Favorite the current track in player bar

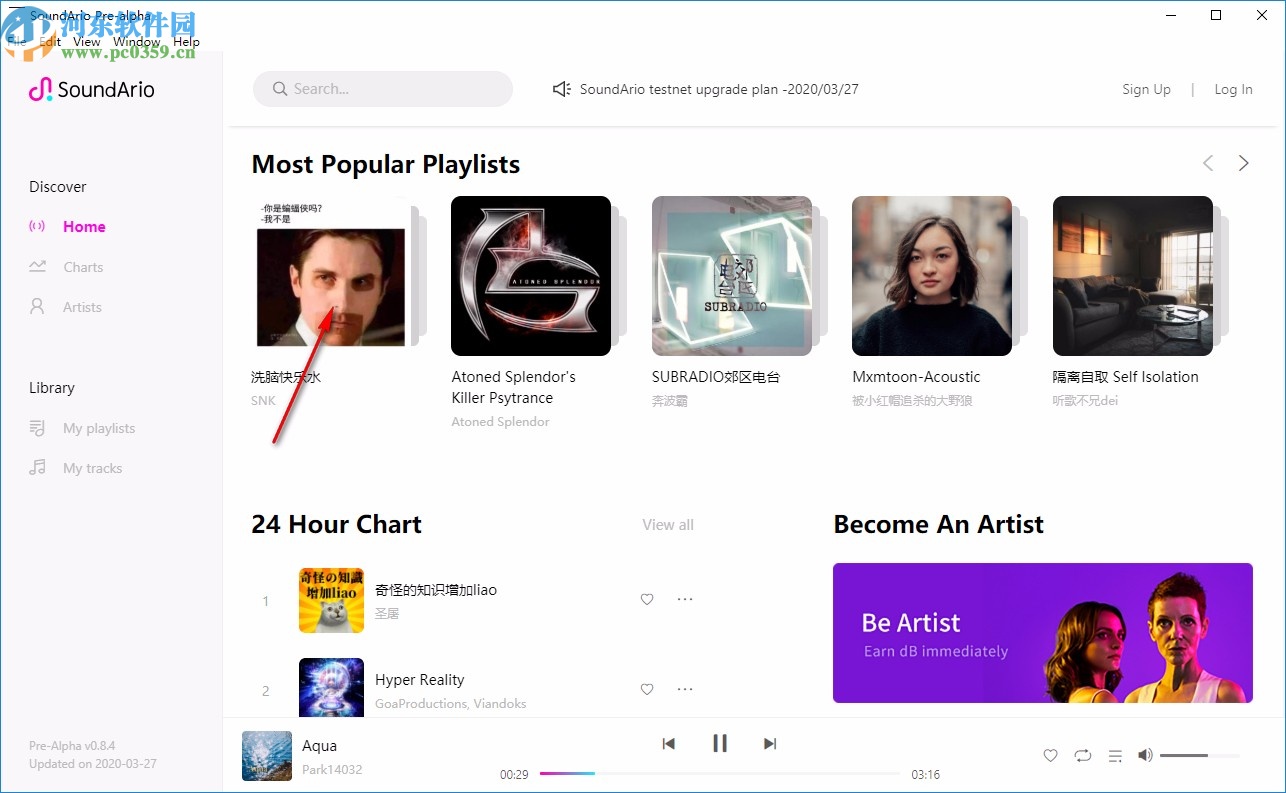[1050, 756]
